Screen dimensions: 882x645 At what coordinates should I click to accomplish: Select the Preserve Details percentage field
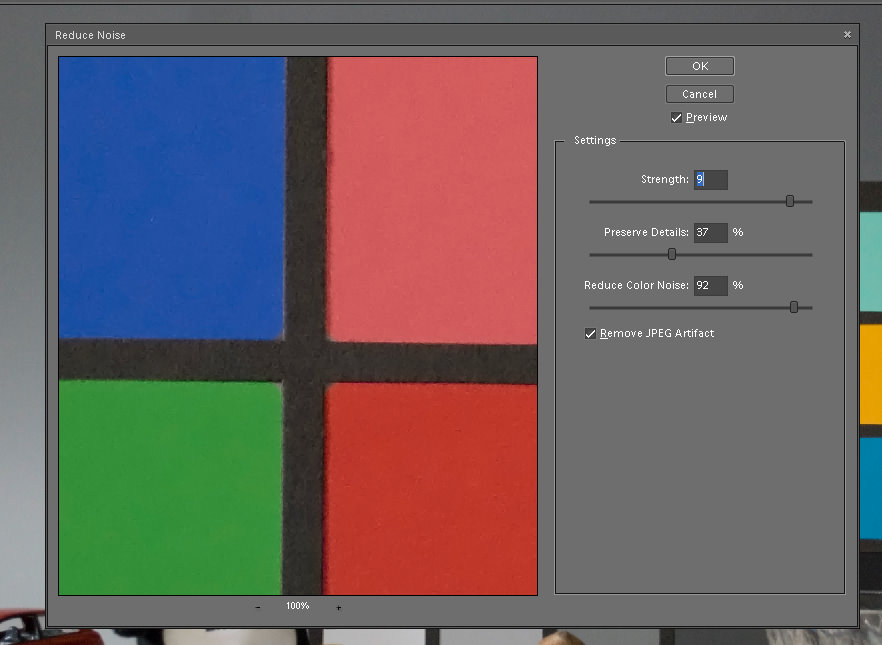711,232
